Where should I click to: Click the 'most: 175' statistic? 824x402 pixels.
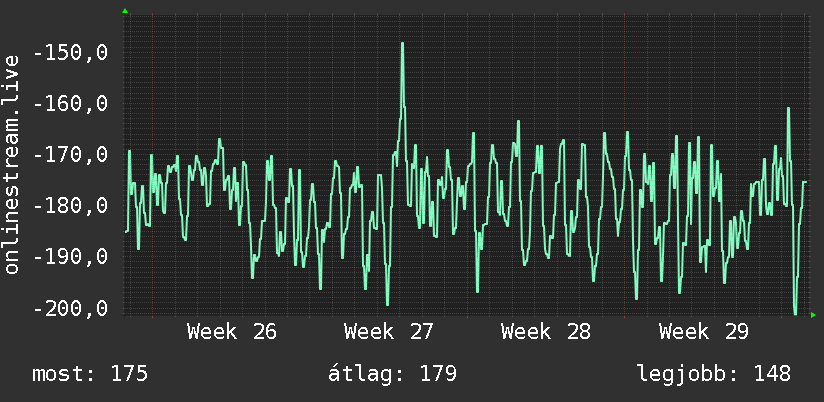90,374
